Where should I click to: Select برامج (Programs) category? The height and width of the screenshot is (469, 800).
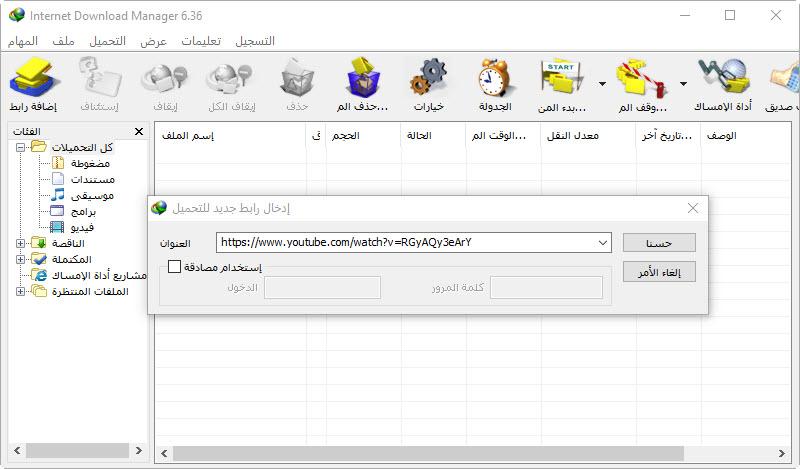(x=84, y=211)
